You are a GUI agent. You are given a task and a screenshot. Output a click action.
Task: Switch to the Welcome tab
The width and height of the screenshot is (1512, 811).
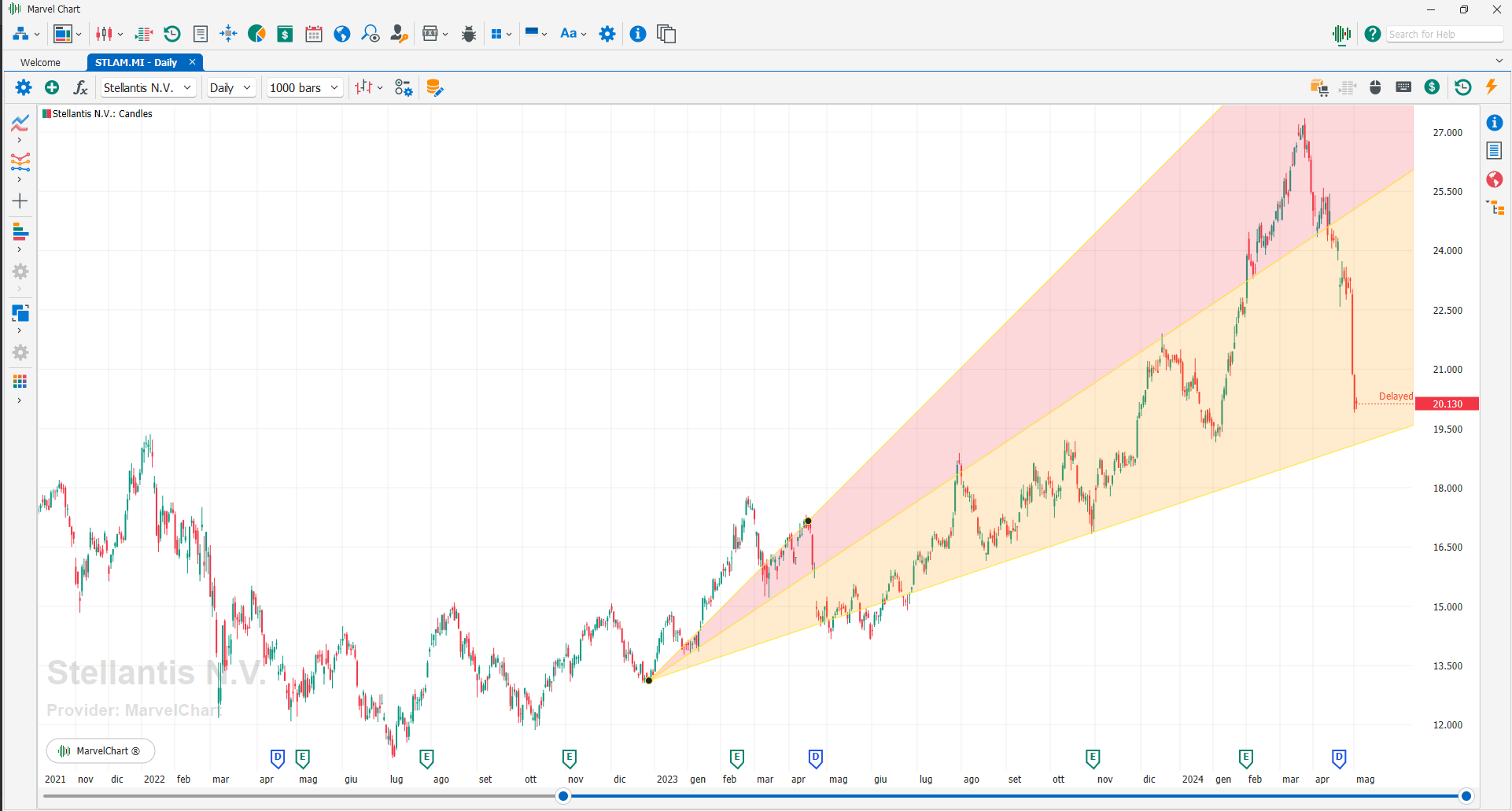point(41,62)
